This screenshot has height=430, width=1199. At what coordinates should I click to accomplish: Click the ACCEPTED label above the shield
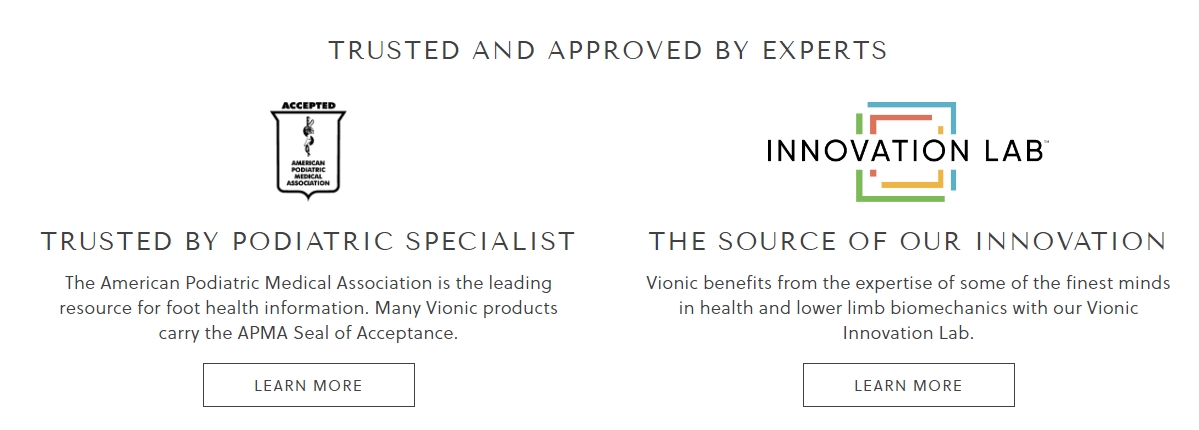point(308,106)
